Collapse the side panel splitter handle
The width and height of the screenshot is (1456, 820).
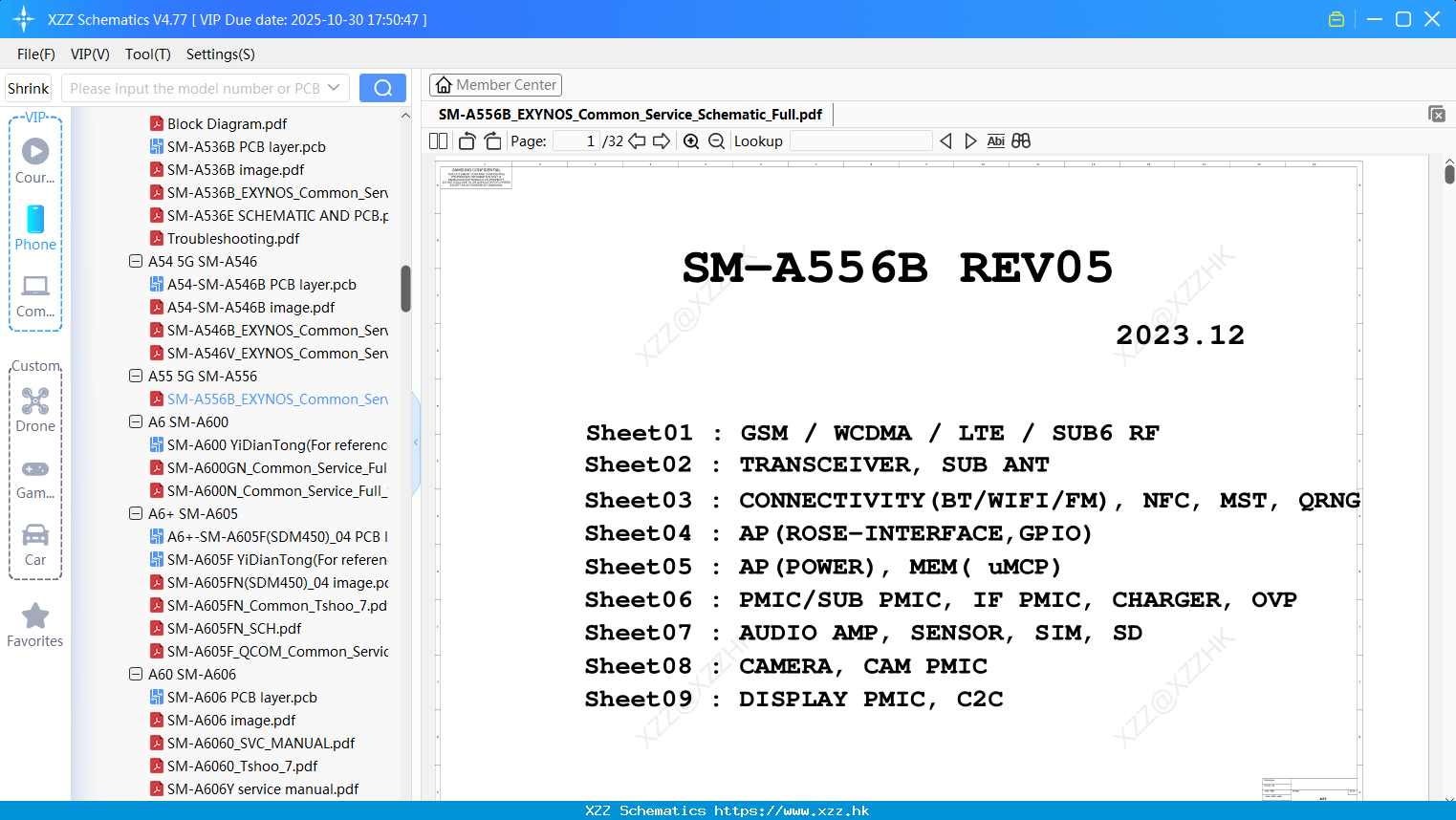pyautogui.click(x=416, y=442)
